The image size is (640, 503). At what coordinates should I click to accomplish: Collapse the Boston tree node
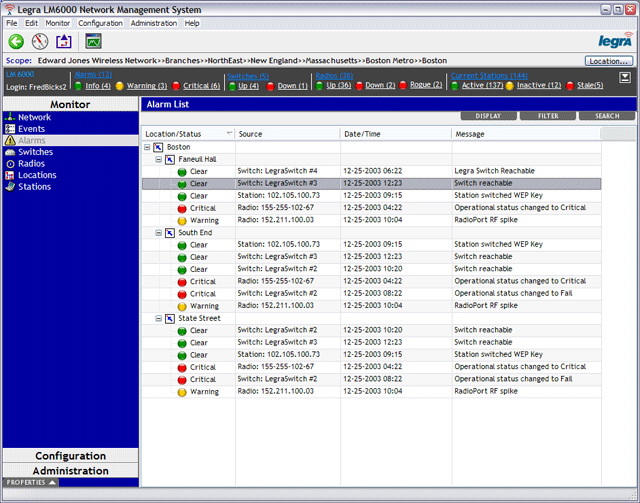pyautogui.click(x=147, y=147)
